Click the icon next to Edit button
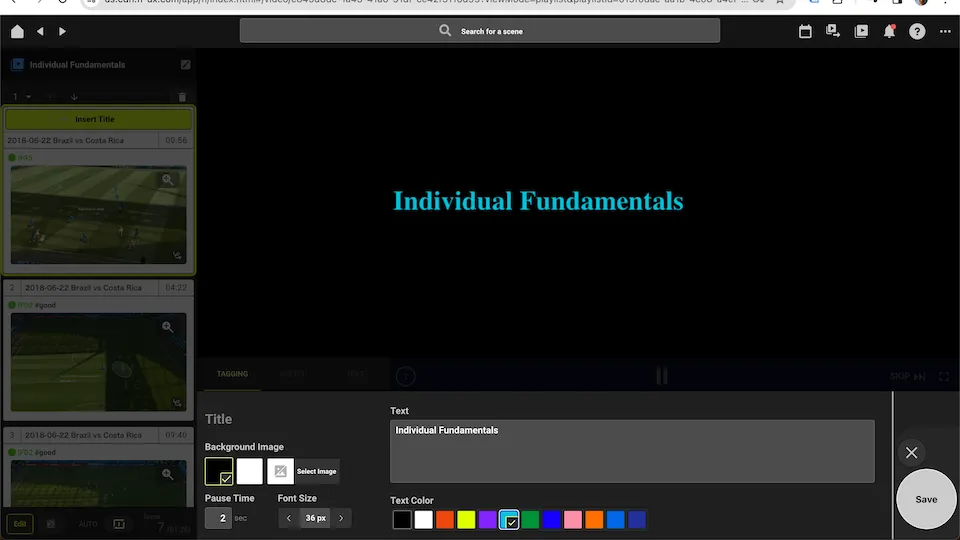Viewport: 960px width, 540px height. point(51,524)
